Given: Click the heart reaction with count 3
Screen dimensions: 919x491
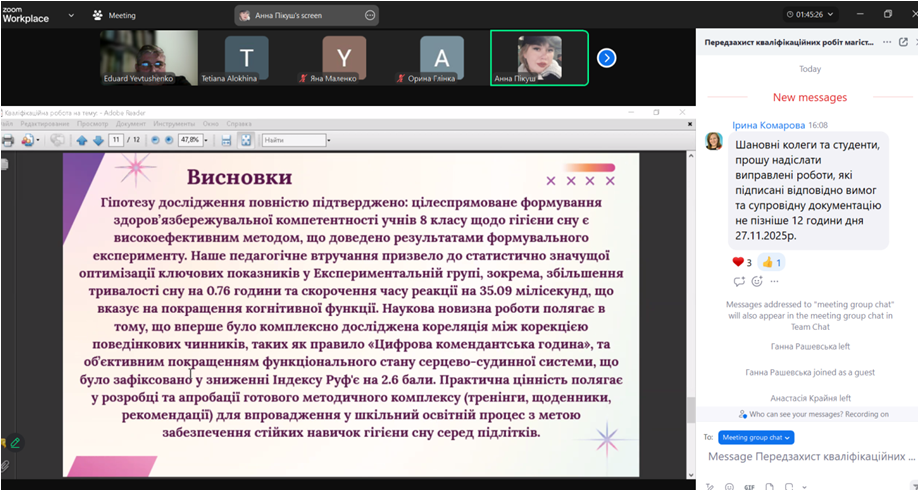Looking at the screenshot, I should coord(742,262).
